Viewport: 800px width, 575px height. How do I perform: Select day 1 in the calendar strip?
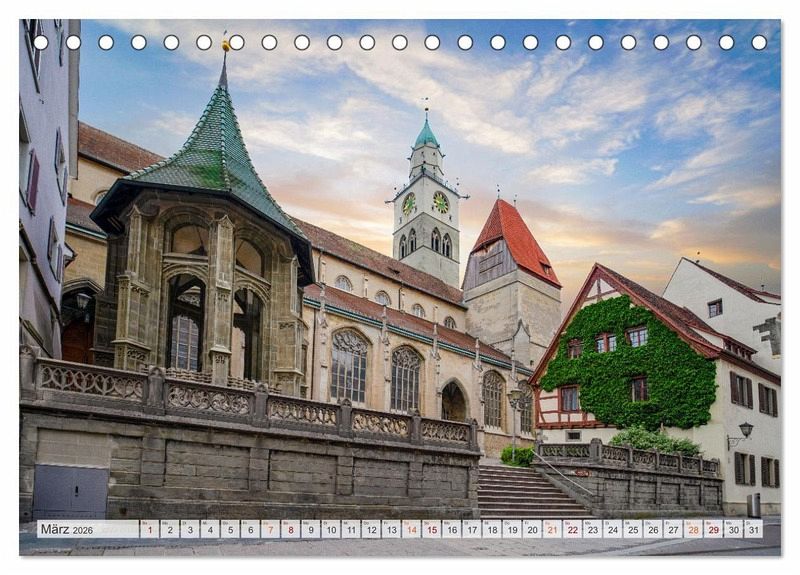[149, 529]
